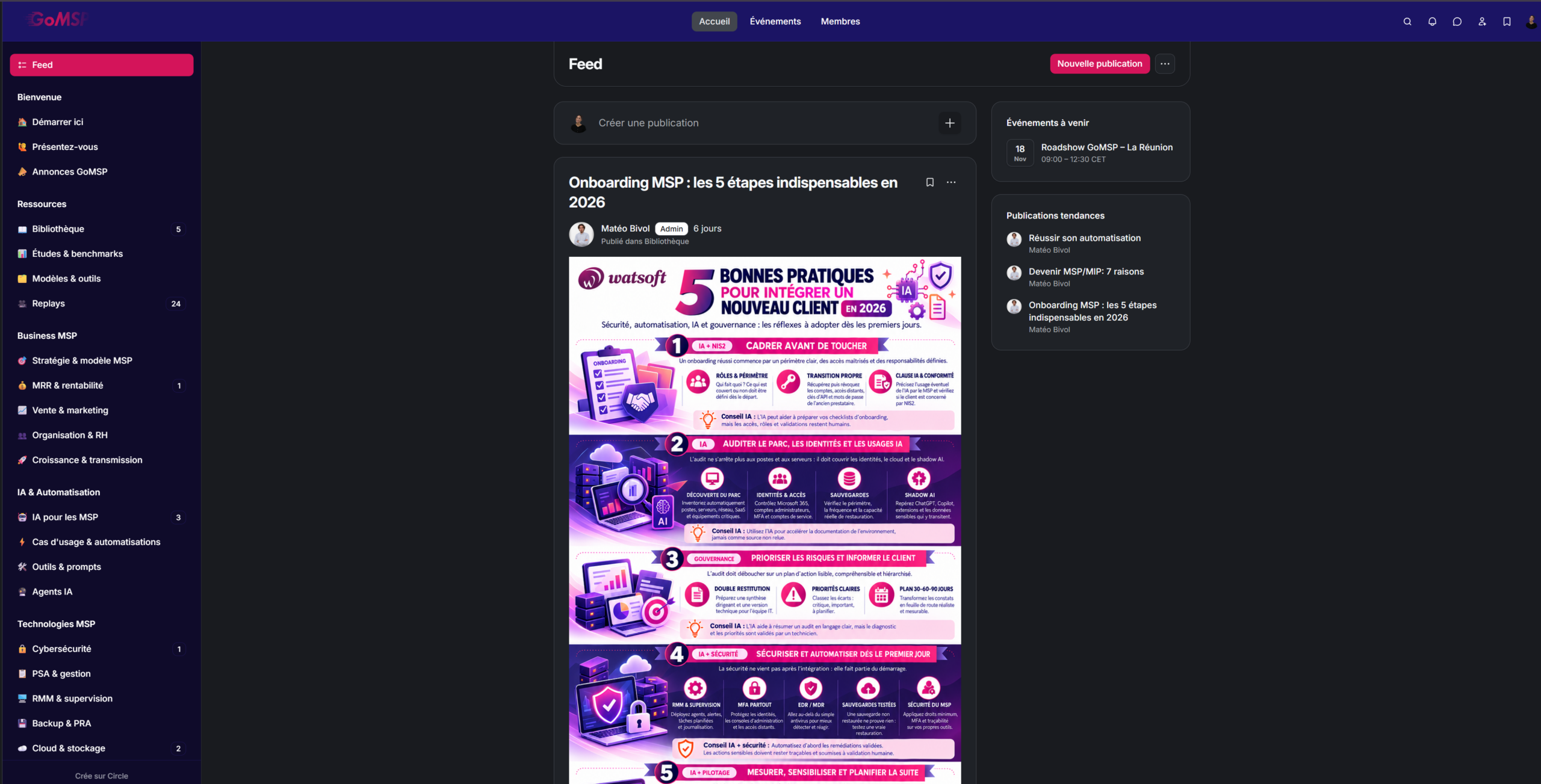The image size is (1541, 784).
Task: Open saved bookmarks in top bar
Action: pos(1507,22)
